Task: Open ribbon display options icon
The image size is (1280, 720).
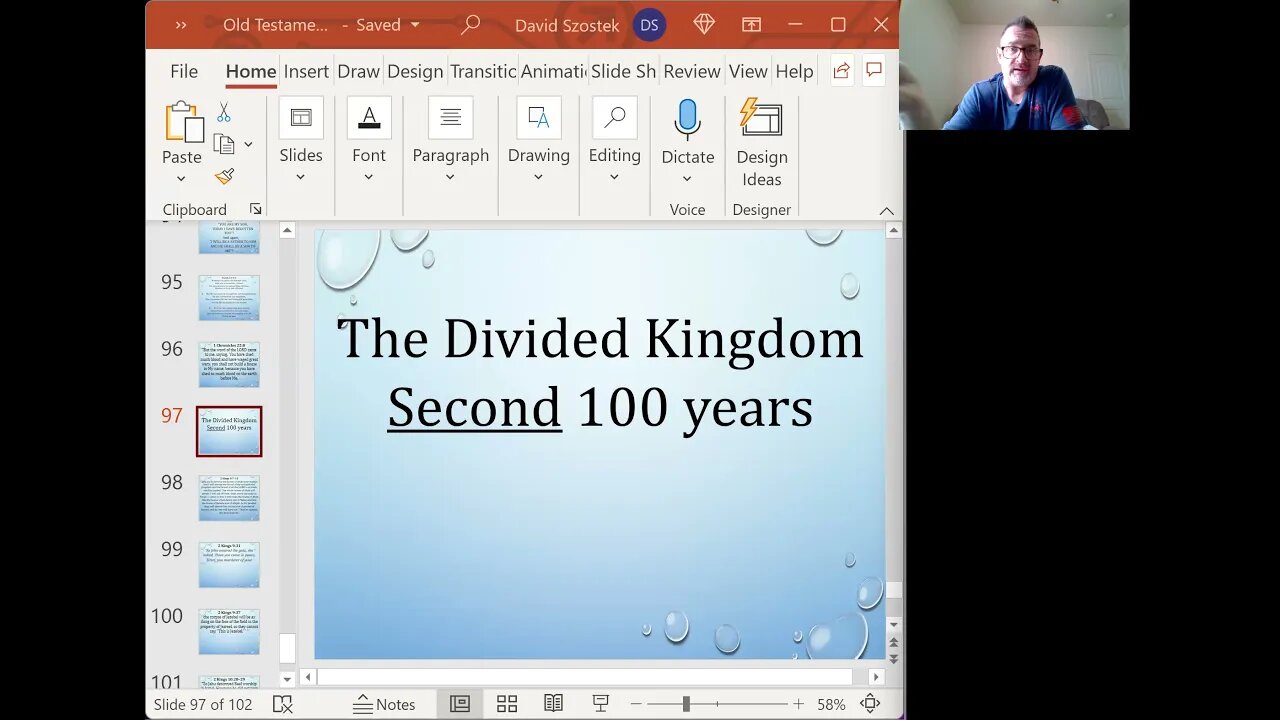Action: click(x=751, y=25)
